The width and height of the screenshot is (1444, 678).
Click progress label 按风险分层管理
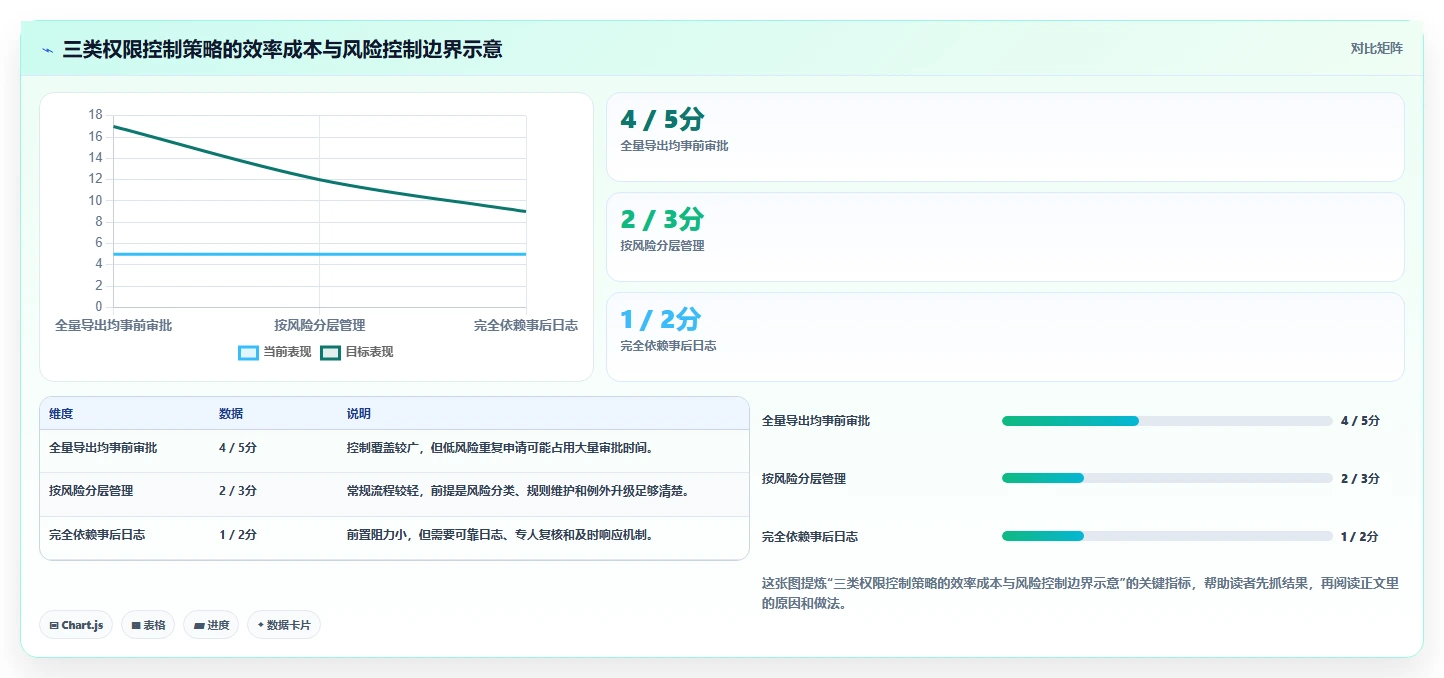[x=804, y=479]
